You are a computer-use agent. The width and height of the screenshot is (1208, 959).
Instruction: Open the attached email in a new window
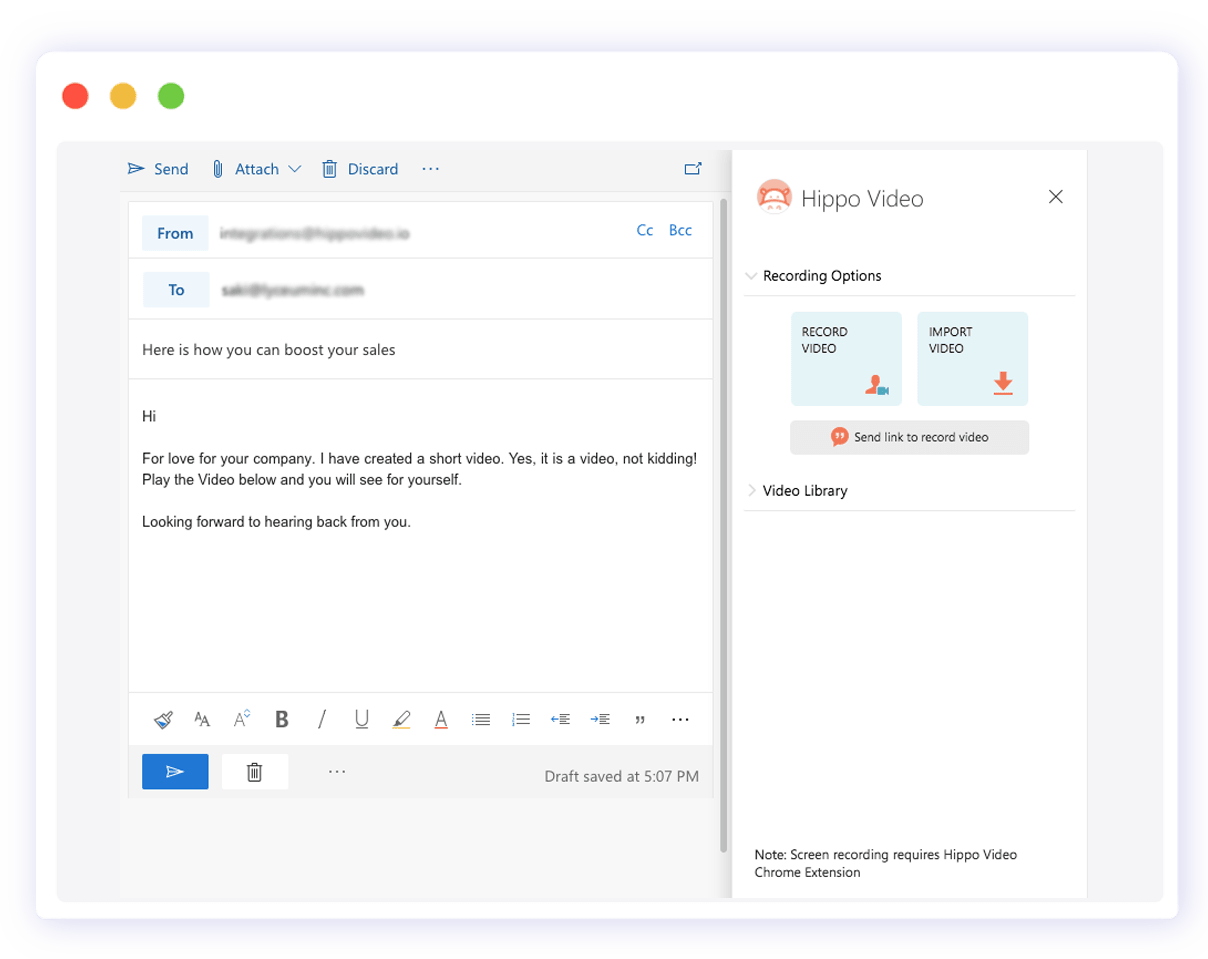pos(693,168)
